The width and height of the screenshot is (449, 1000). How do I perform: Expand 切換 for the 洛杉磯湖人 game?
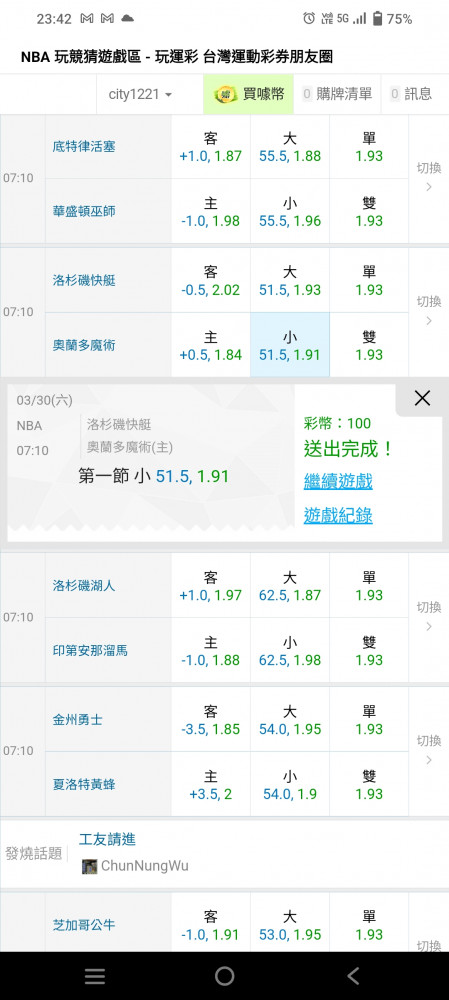(x=429, y=617)
